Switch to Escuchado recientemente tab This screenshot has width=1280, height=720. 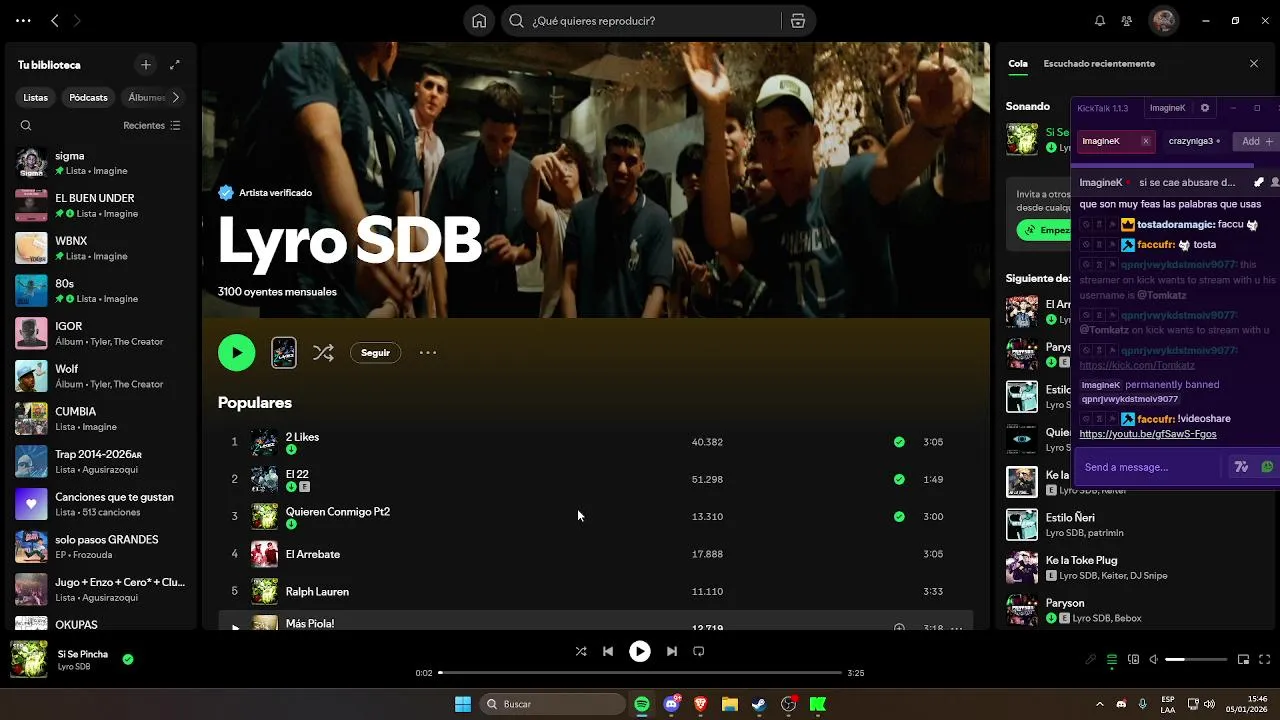(1099, 63)
